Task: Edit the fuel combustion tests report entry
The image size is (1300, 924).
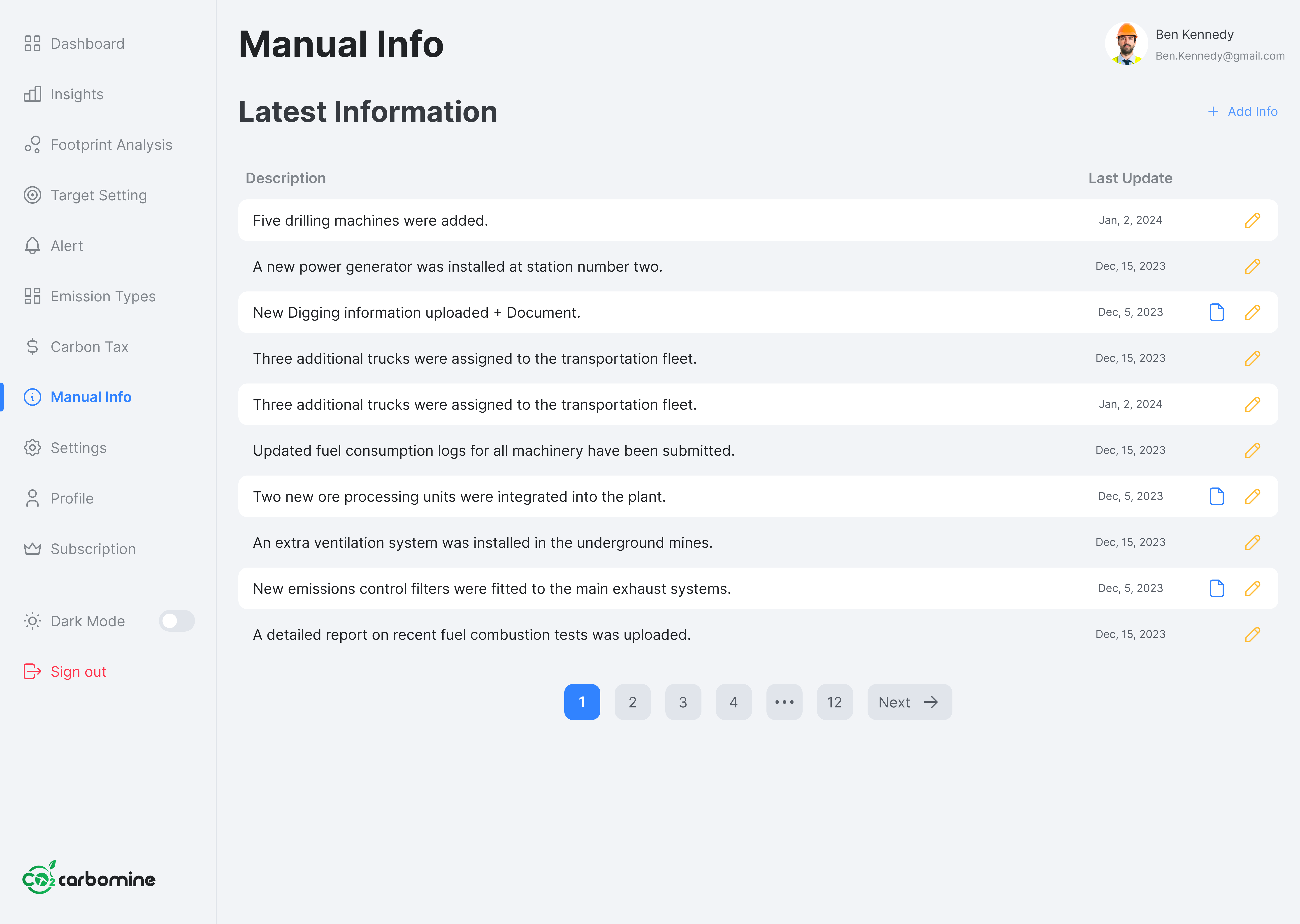Action: click(1252, 634)
